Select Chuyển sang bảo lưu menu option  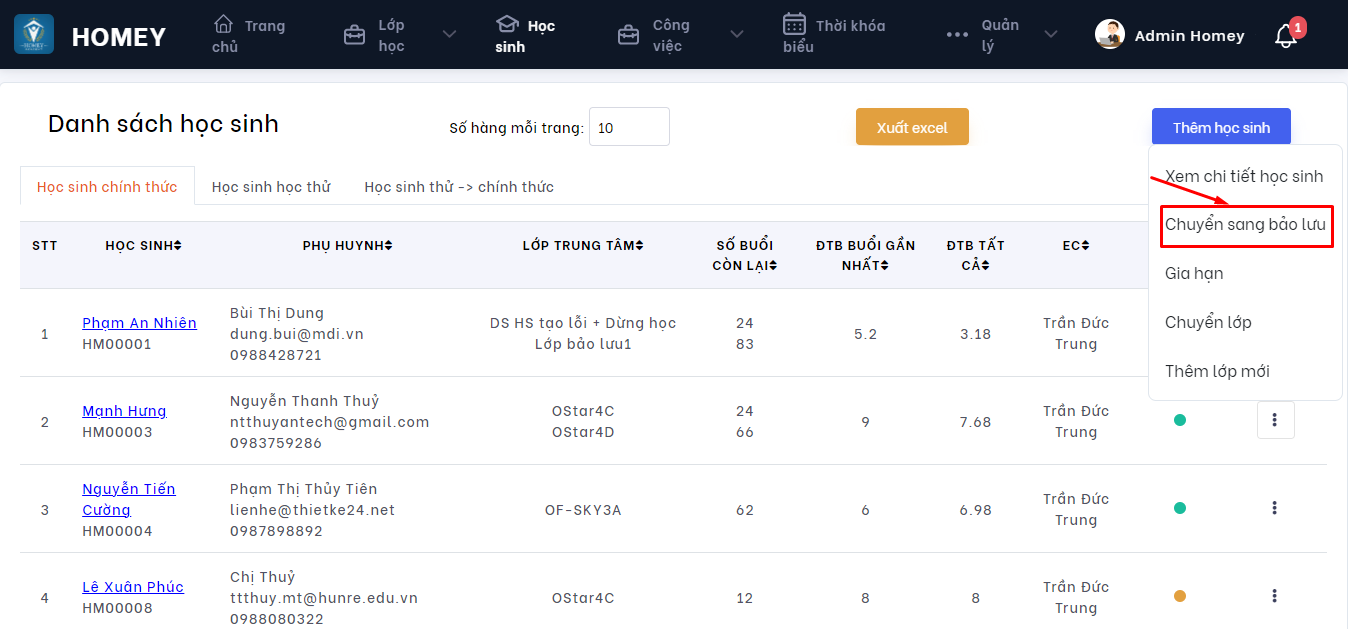coord(1245,225)
